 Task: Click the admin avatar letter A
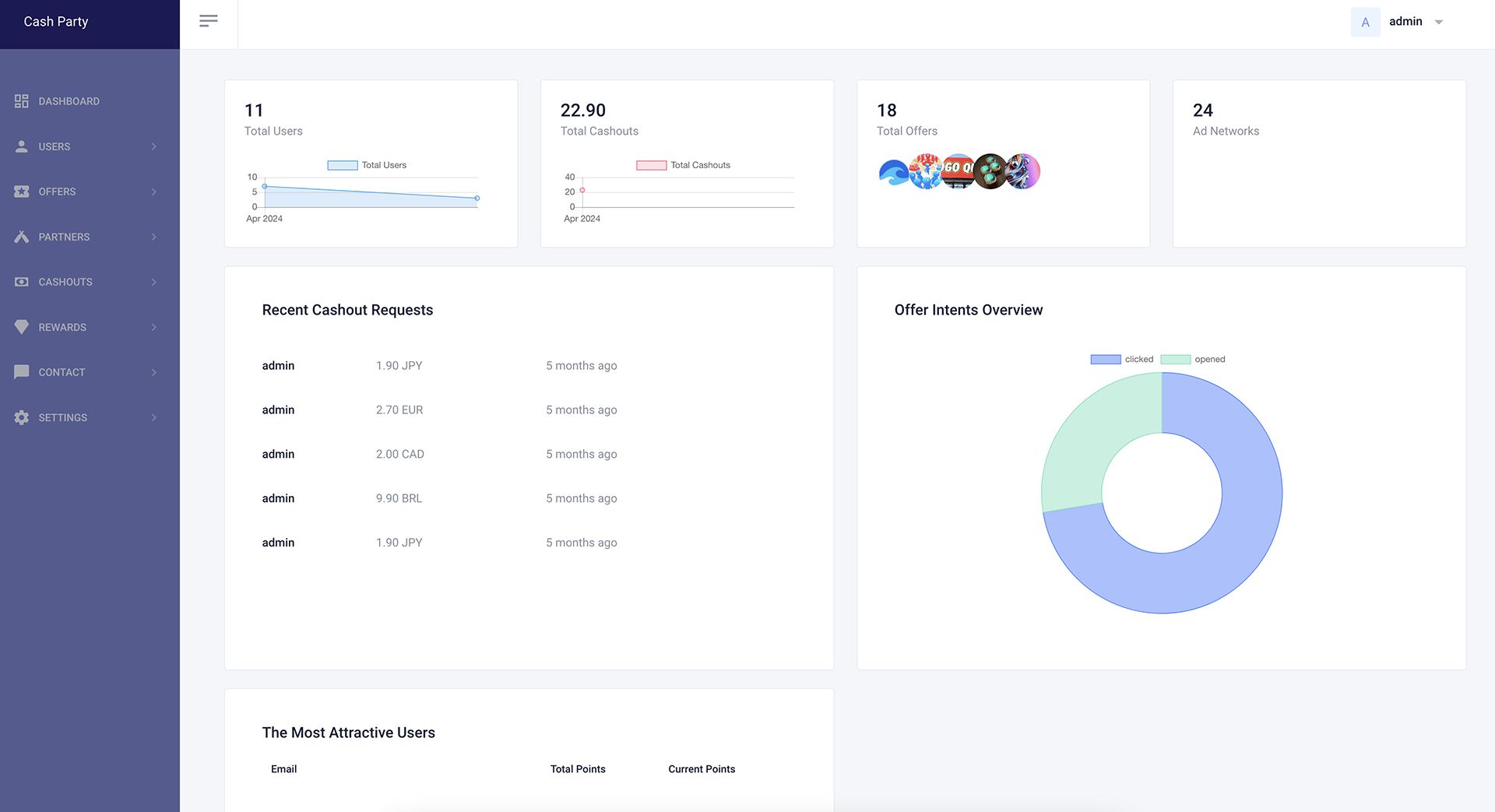(x=1365, y=22)
